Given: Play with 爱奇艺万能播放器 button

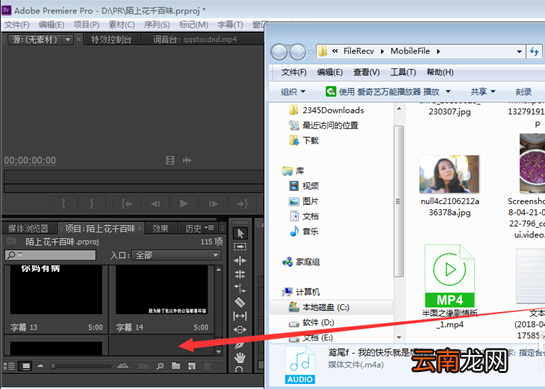Looking at the screenshot, I should pyautogui.click(x=383, y=92).
